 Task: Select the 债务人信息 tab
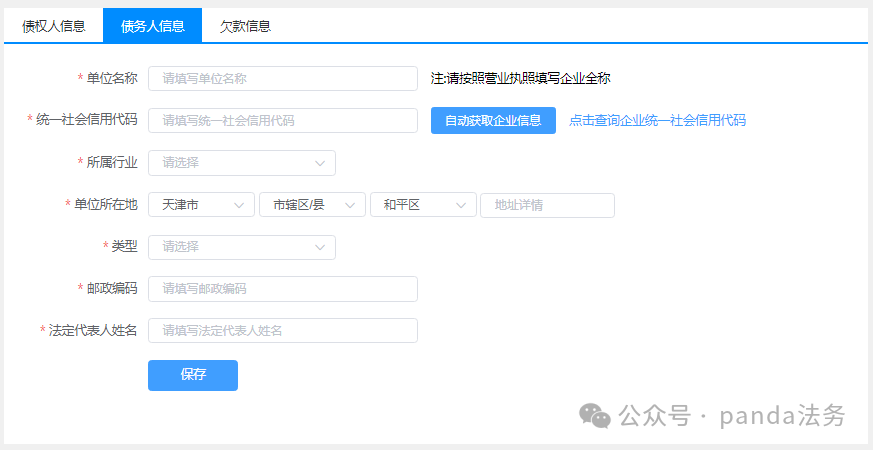[152, 26]
